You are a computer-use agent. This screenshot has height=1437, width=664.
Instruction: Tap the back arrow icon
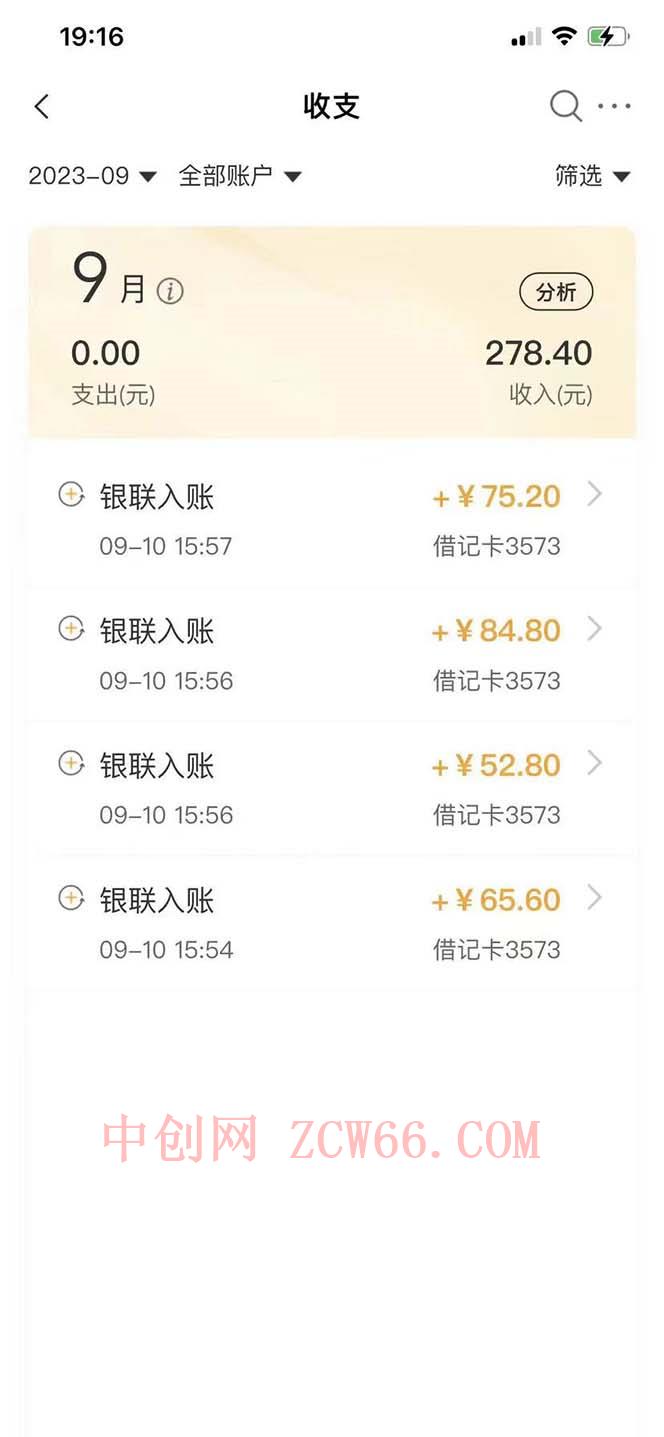pyautogui.click(x=41, y=105)
